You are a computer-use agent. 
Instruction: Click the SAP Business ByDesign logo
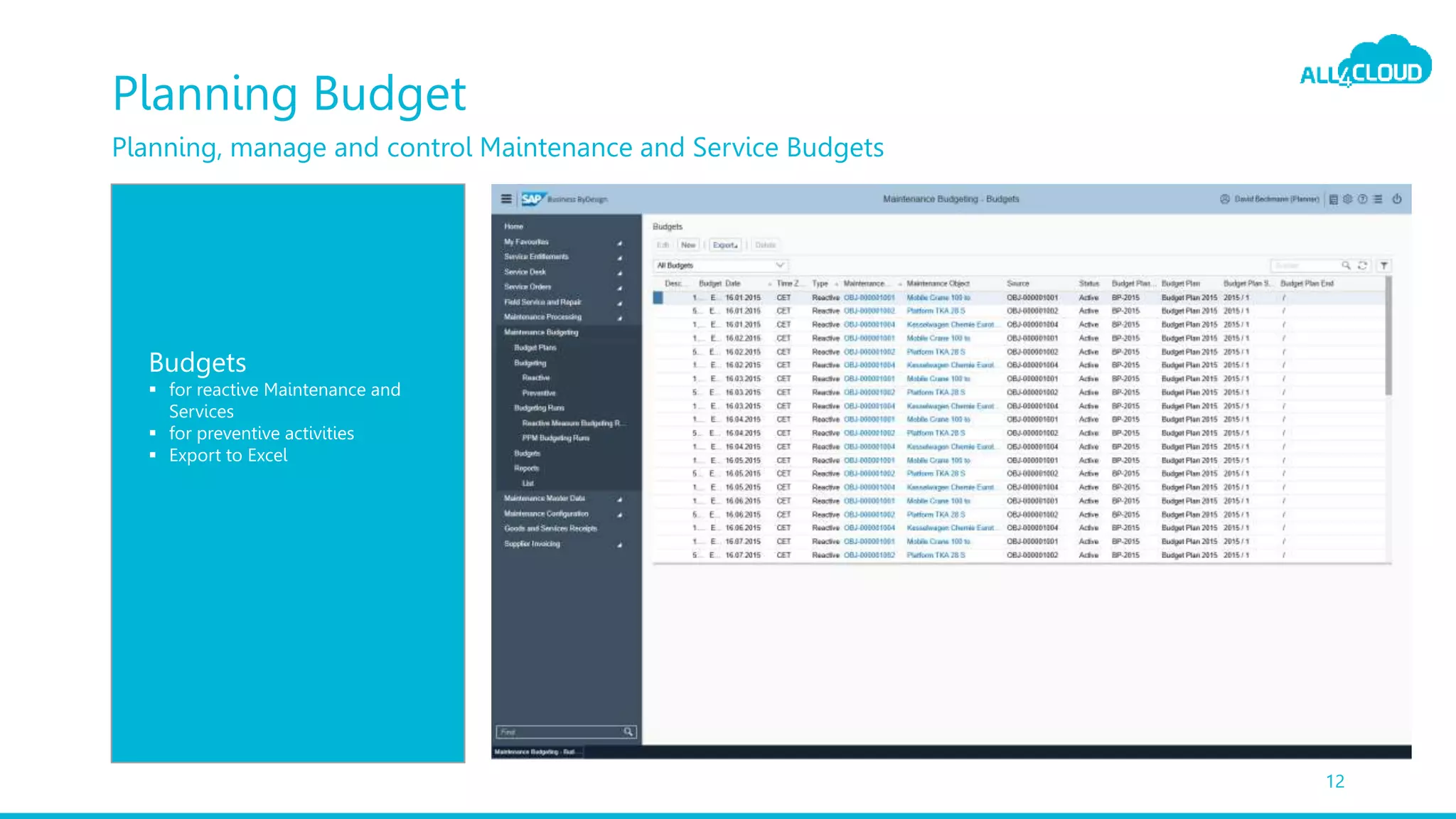[x=564, y=199]
